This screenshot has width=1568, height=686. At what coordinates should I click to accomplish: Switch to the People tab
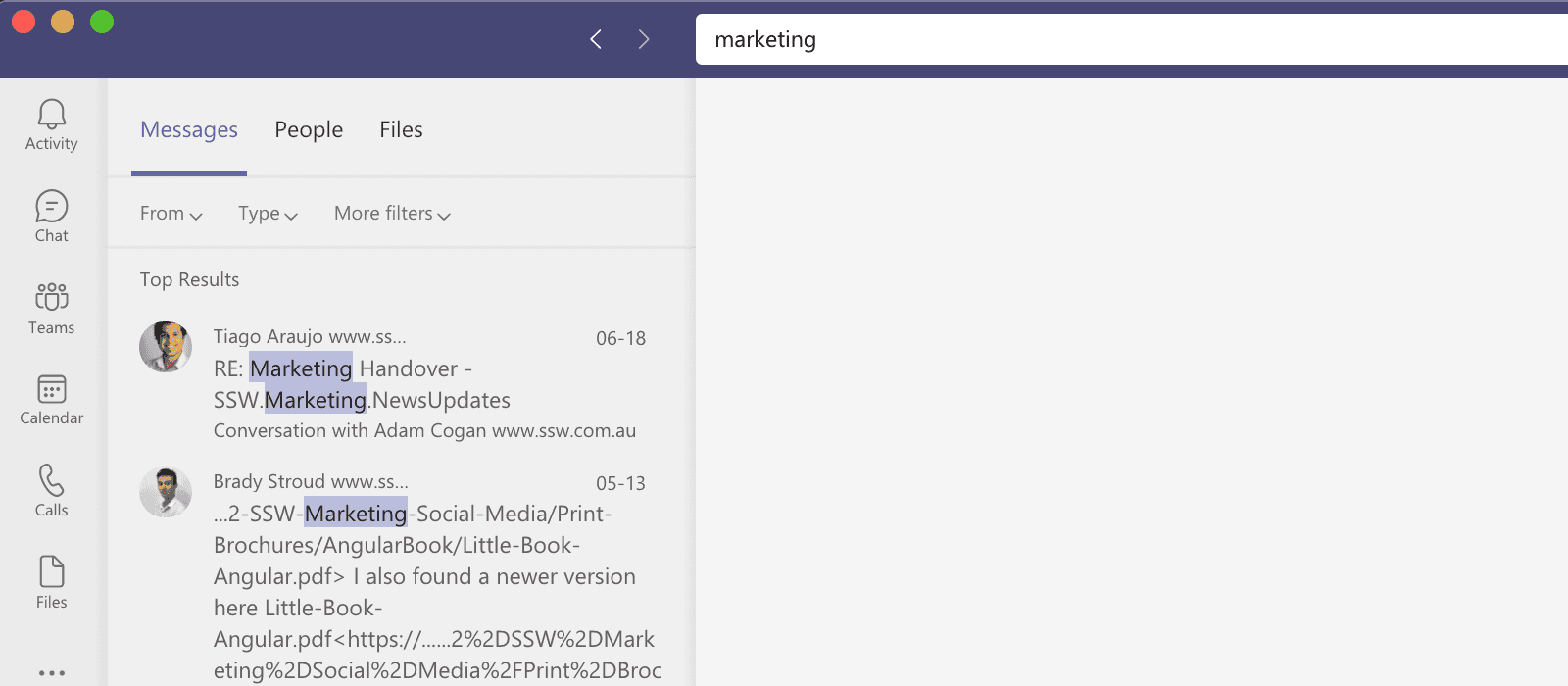(x=309, y=130)
